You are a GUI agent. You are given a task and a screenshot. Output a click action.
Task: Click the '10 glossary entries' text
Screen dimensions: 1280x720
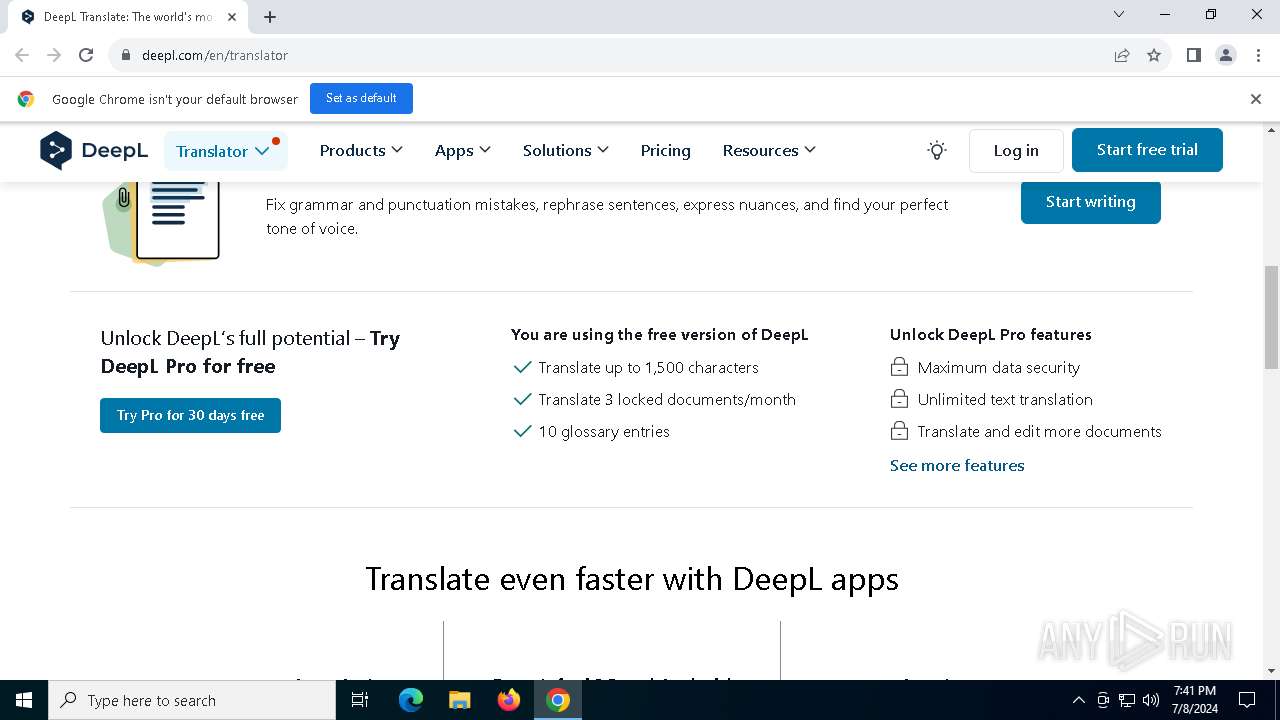pos(604,431)
